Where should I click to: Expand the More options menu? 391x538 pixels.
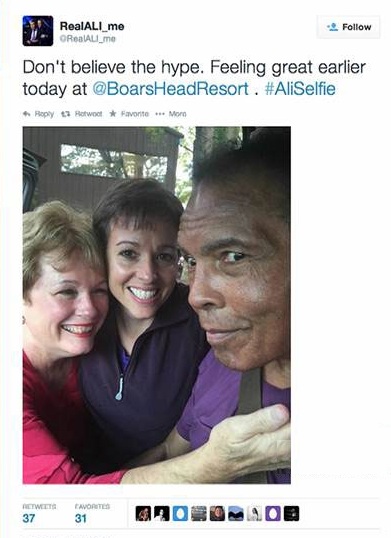171,114
